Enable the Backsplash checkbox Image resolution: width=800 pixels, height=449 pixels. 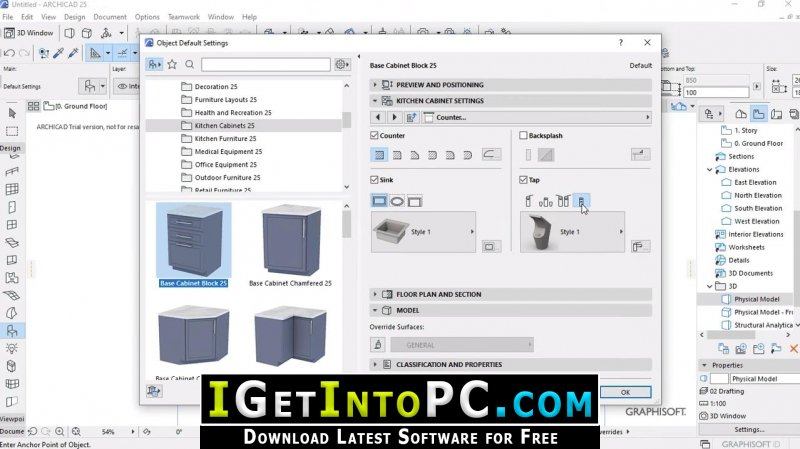pyautogui.click(x=523, y=135)
